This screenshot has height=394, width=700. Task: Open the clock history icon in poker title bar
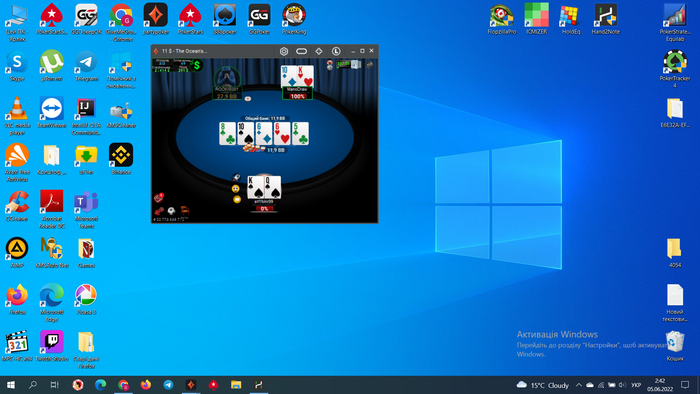[x=336, y=51]
